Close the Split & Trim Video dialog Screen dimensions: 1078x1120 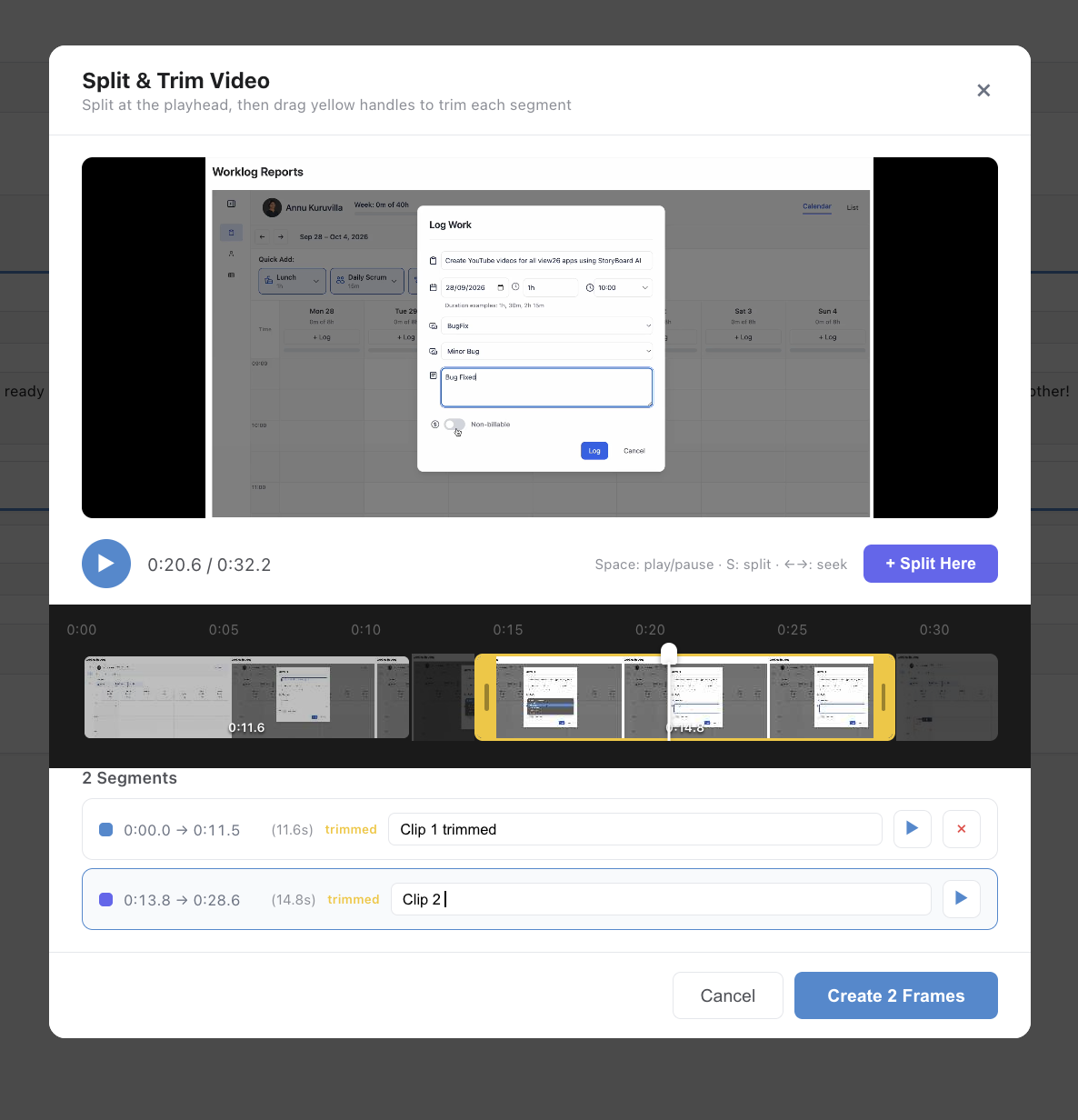click(983, 90)
